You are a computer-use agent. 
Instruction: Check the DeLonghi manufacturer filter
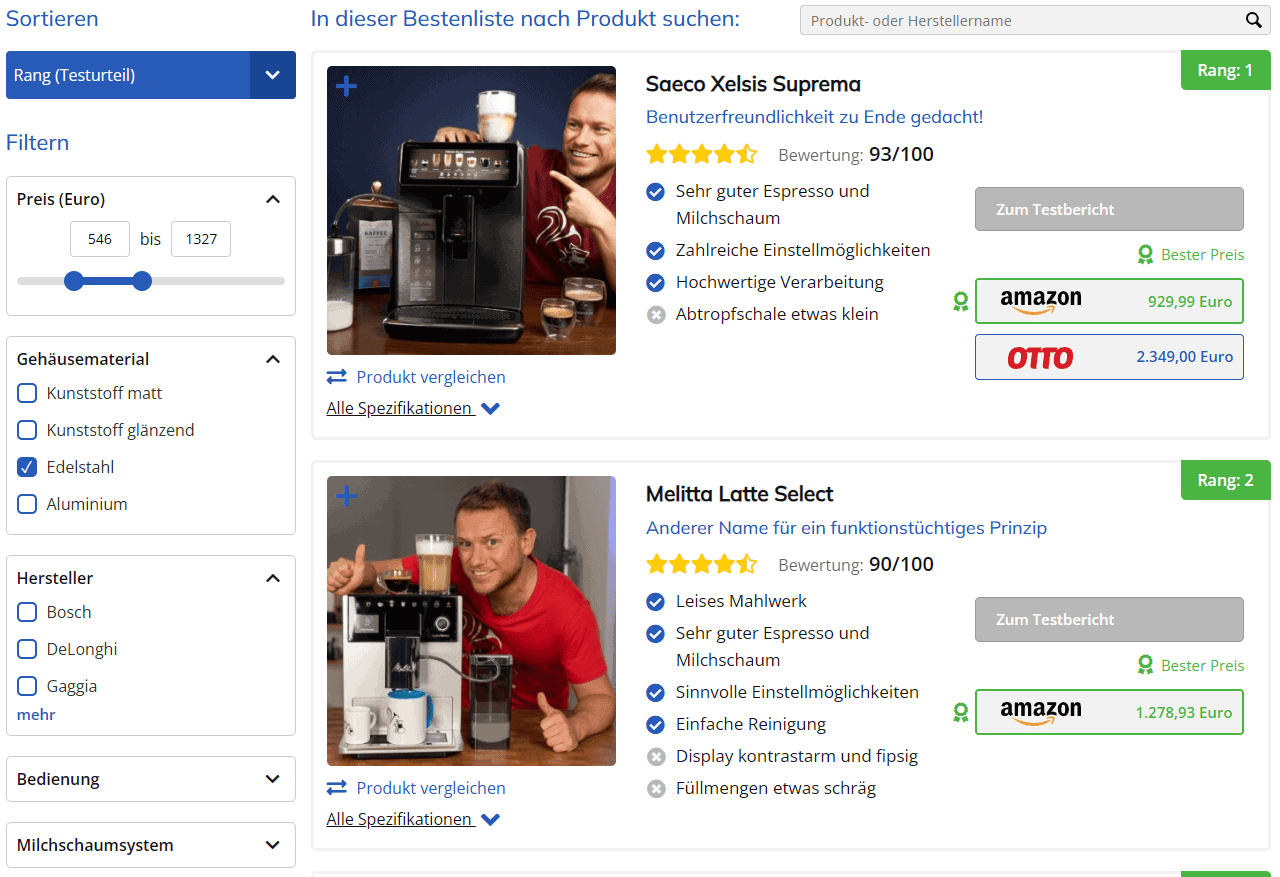click(x=26, y=649)
